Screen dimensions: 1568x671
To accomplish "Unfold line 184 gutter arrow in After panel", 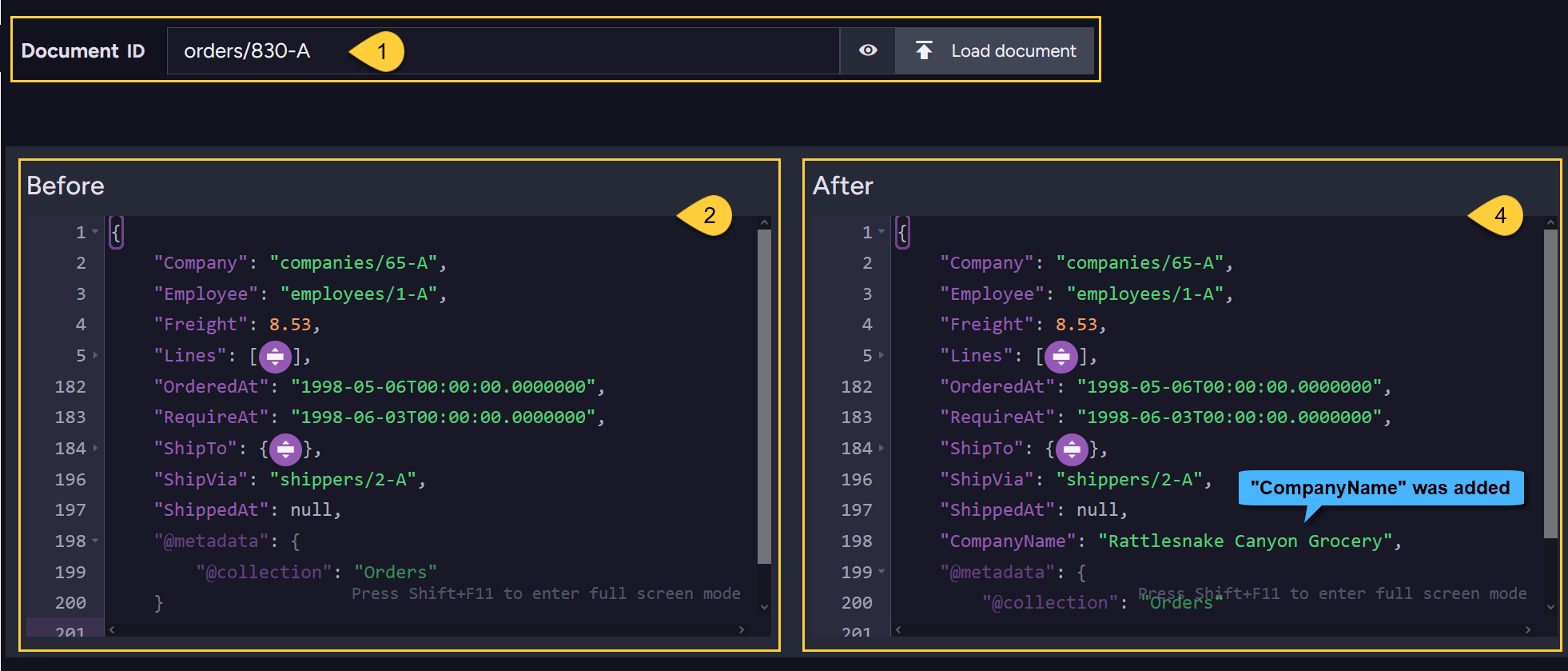I will tap(882, 448).
